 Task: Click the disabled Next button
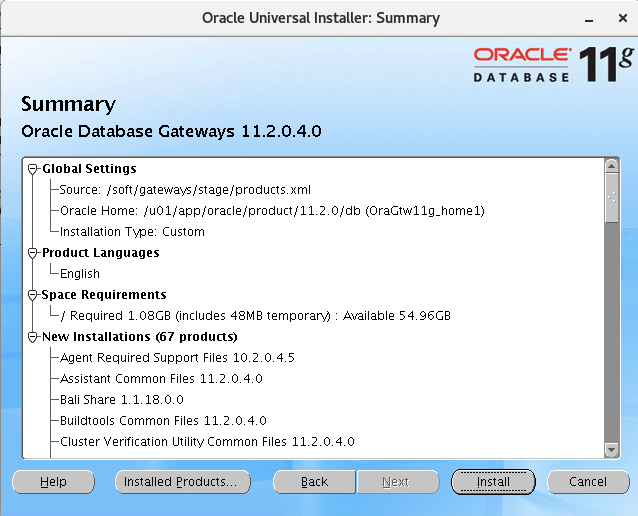click(398, 482)
